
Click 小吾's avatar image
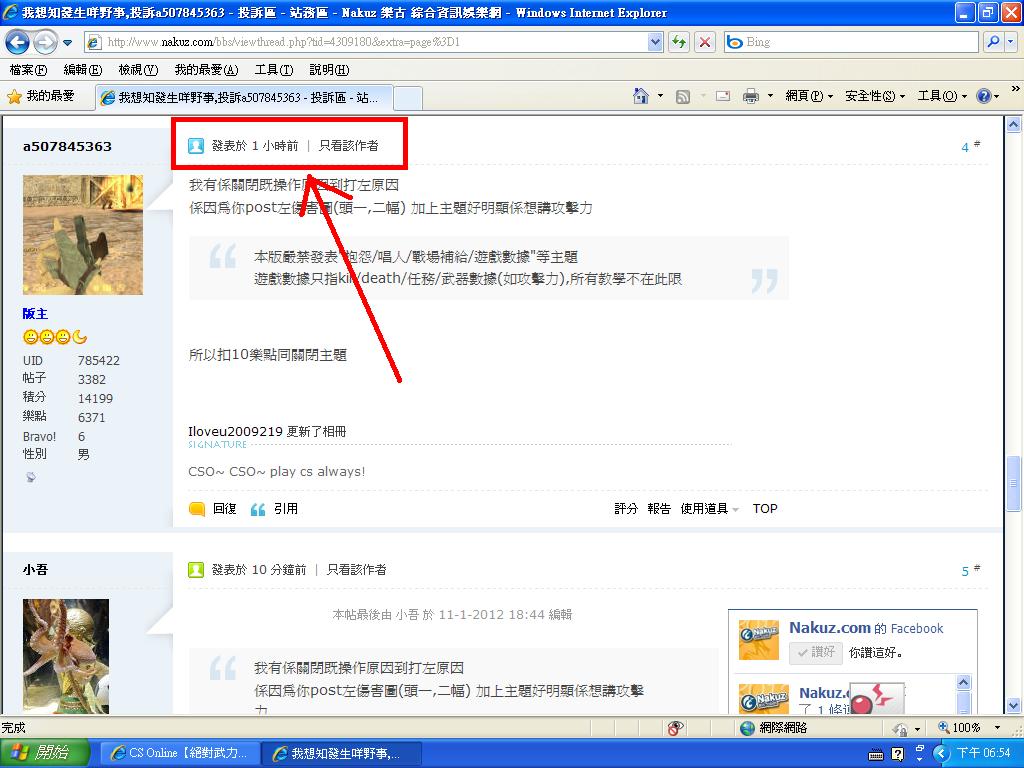point(66,656)
